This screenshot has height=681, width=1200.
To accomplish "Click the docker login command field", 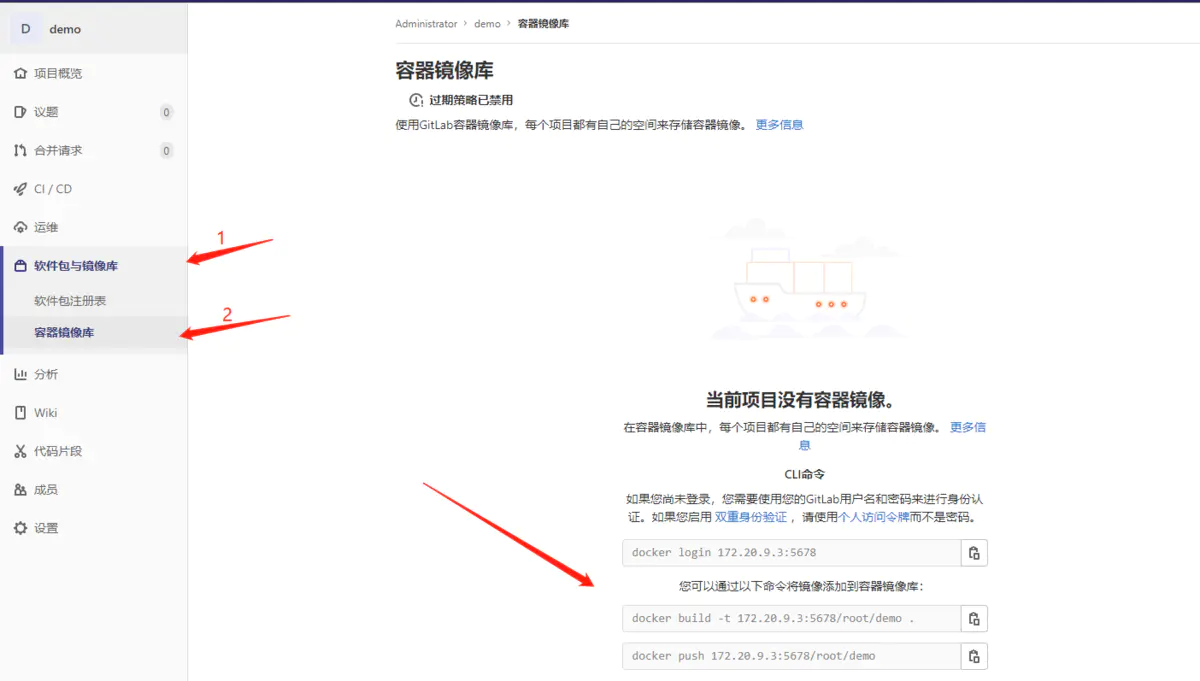I will 791,553.
